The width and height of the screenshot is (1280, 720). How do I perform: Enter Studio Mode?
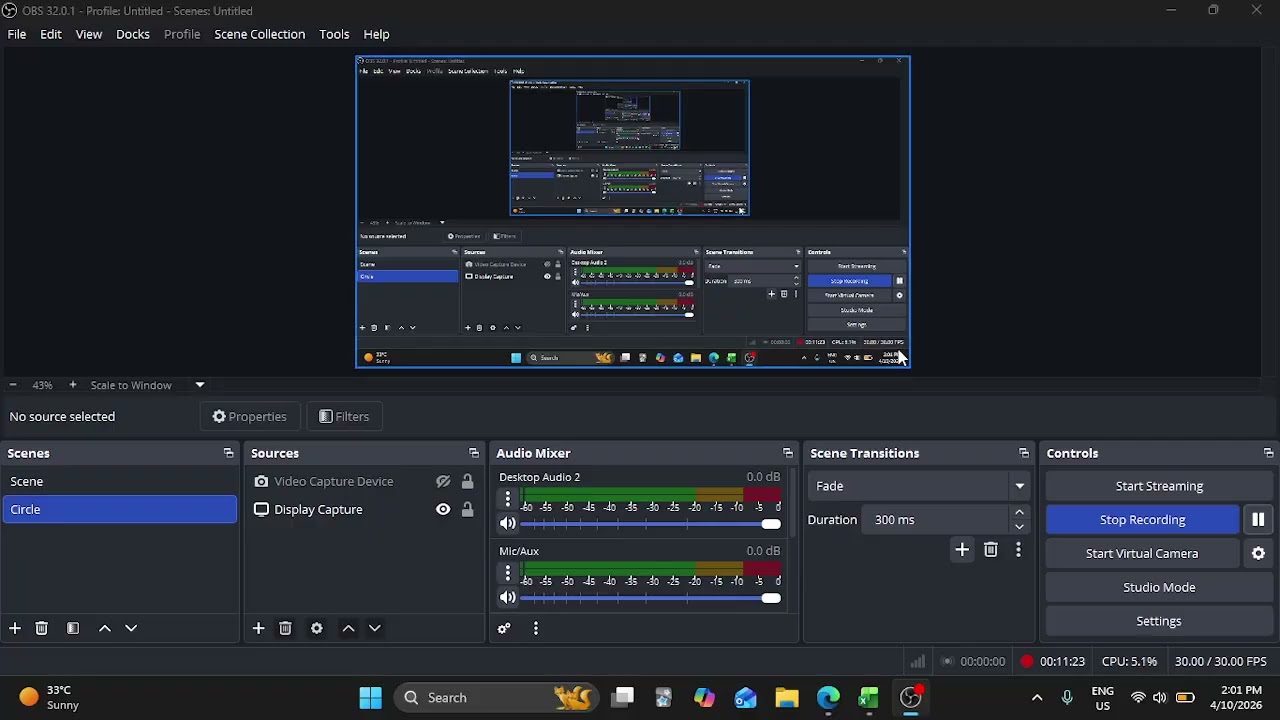(x=1159, y=587)
